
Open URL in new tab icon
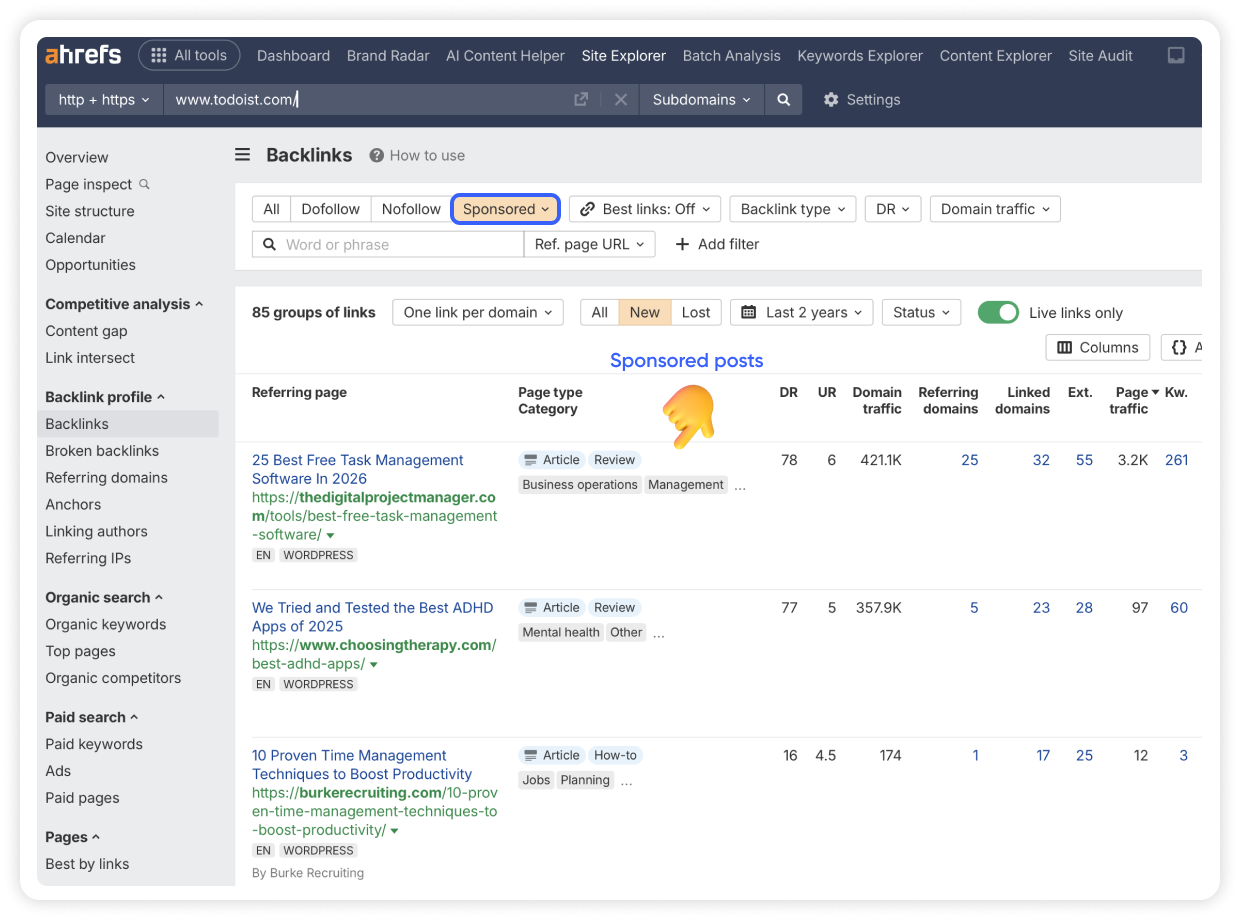click(x=581, y=100)
